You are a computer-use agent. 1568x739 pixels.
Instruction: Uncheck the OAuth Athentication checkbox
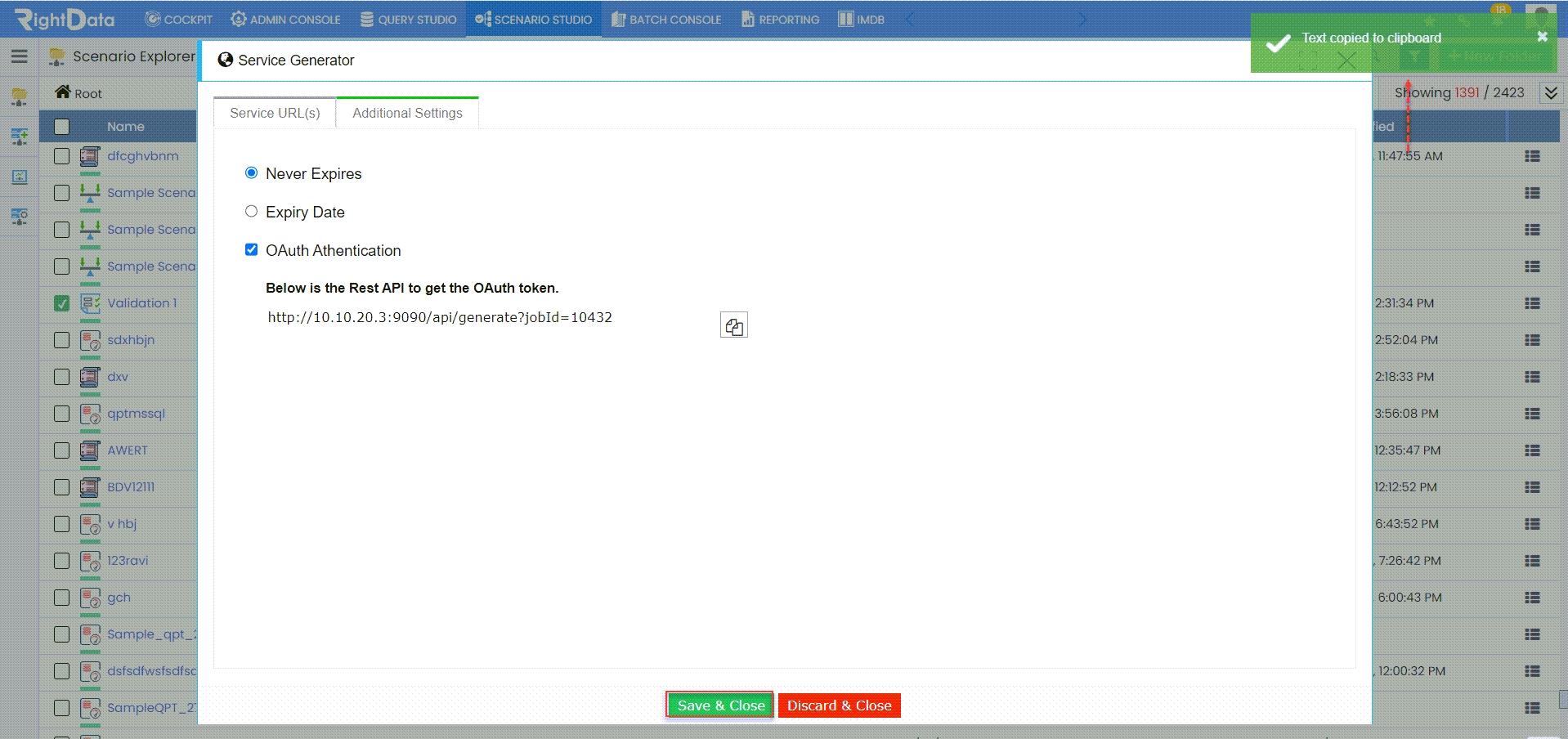coord(251,249)
